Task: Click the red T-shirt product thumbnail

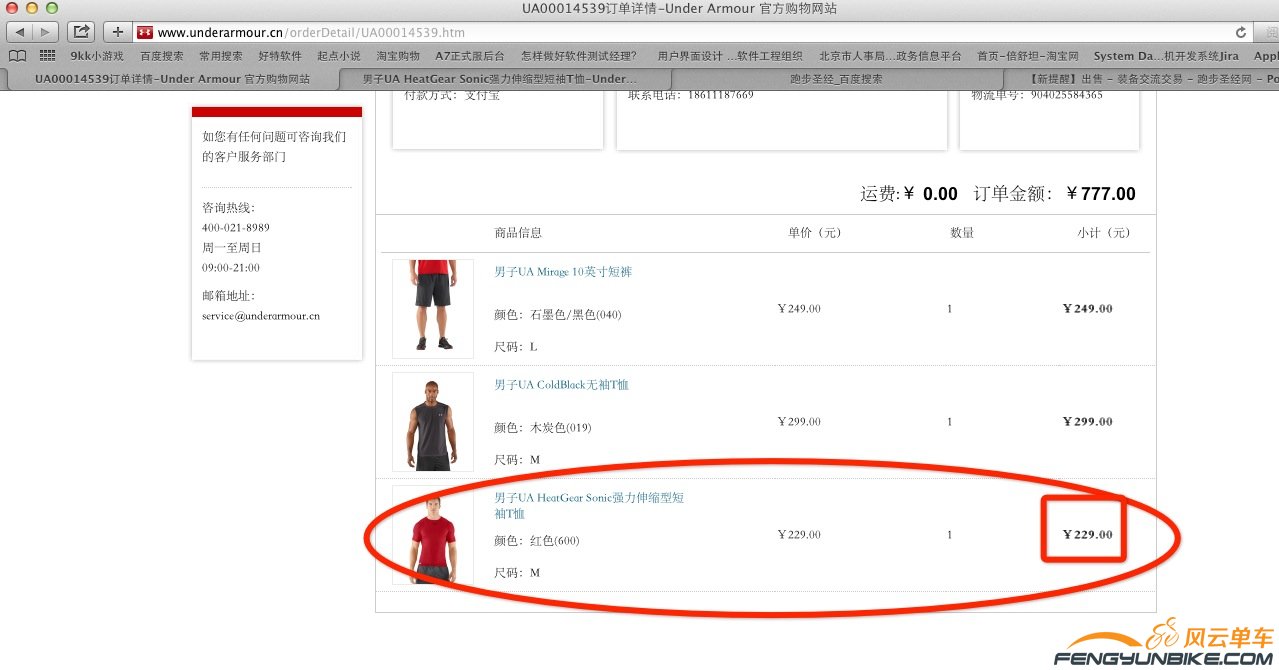Action: coord(432,536)
